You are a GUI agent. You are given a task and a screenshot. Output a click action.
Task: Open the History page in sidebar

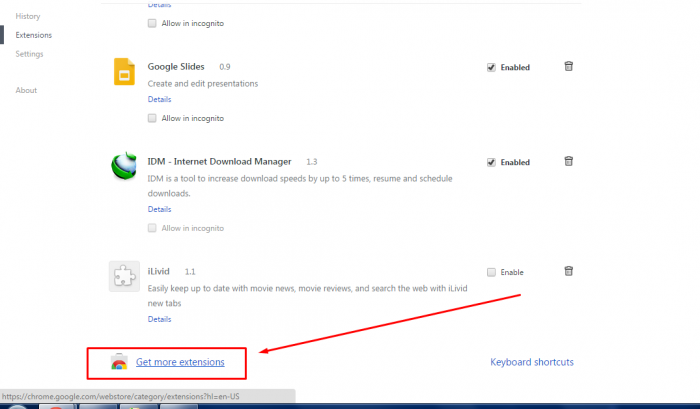[28, 16]
